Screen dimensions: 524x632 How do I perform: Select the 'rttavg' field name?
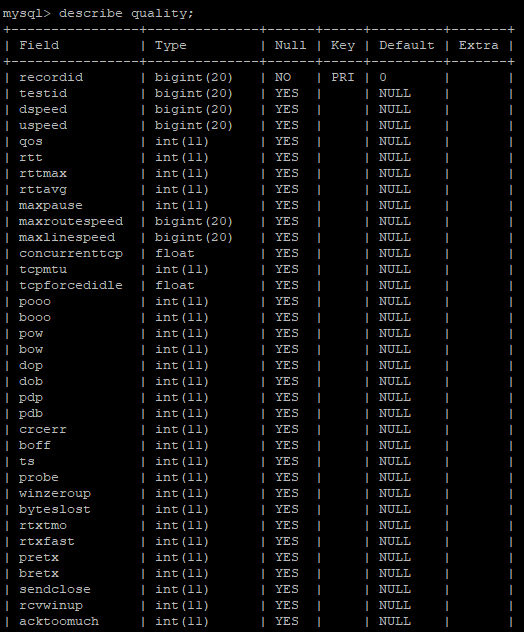pyautogui.click(x=43, y=189)
